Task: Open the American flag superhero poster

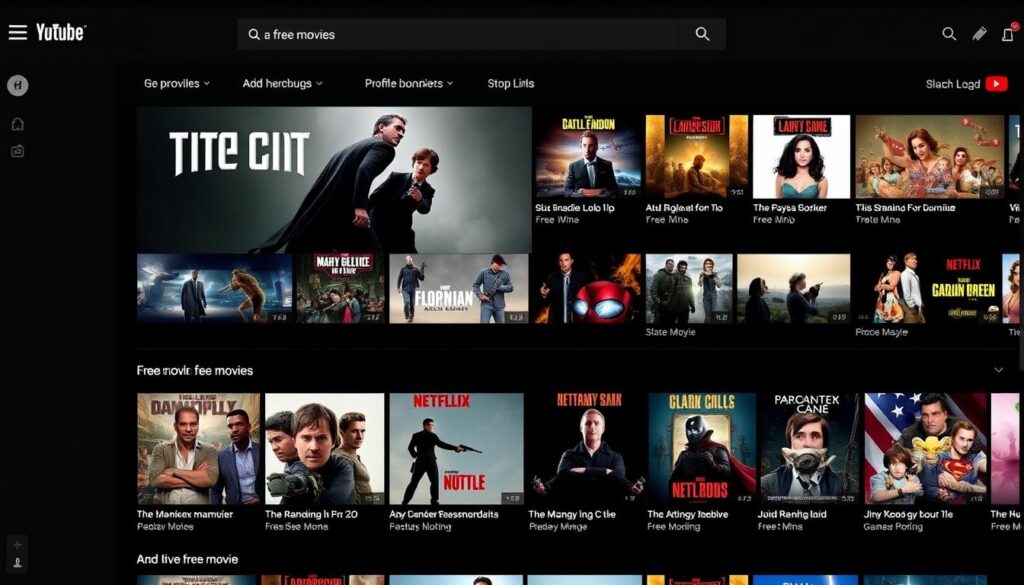Action: [925, 449]
